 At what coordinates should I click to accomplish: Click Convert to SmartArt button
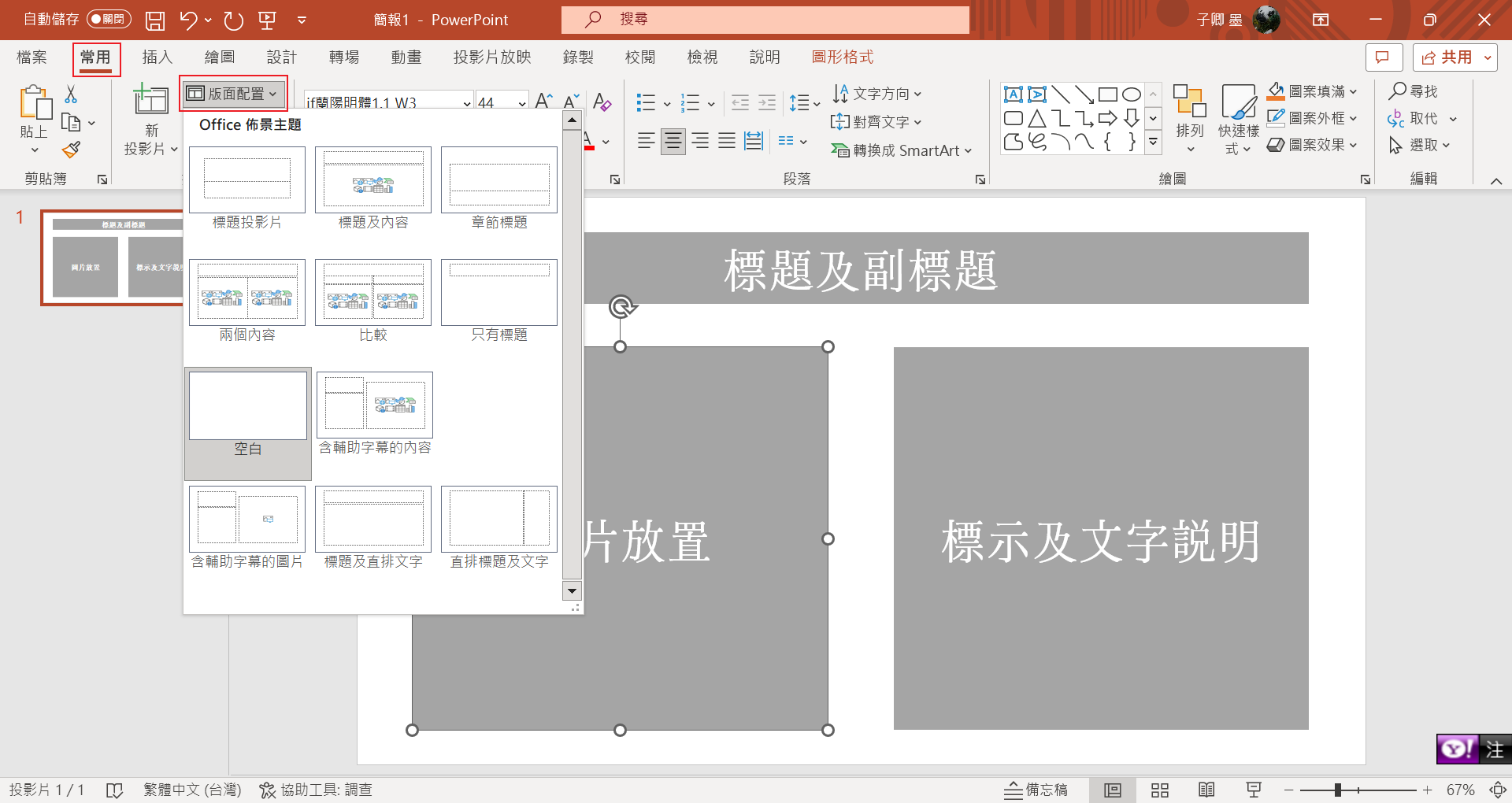[x=901, y=150]
